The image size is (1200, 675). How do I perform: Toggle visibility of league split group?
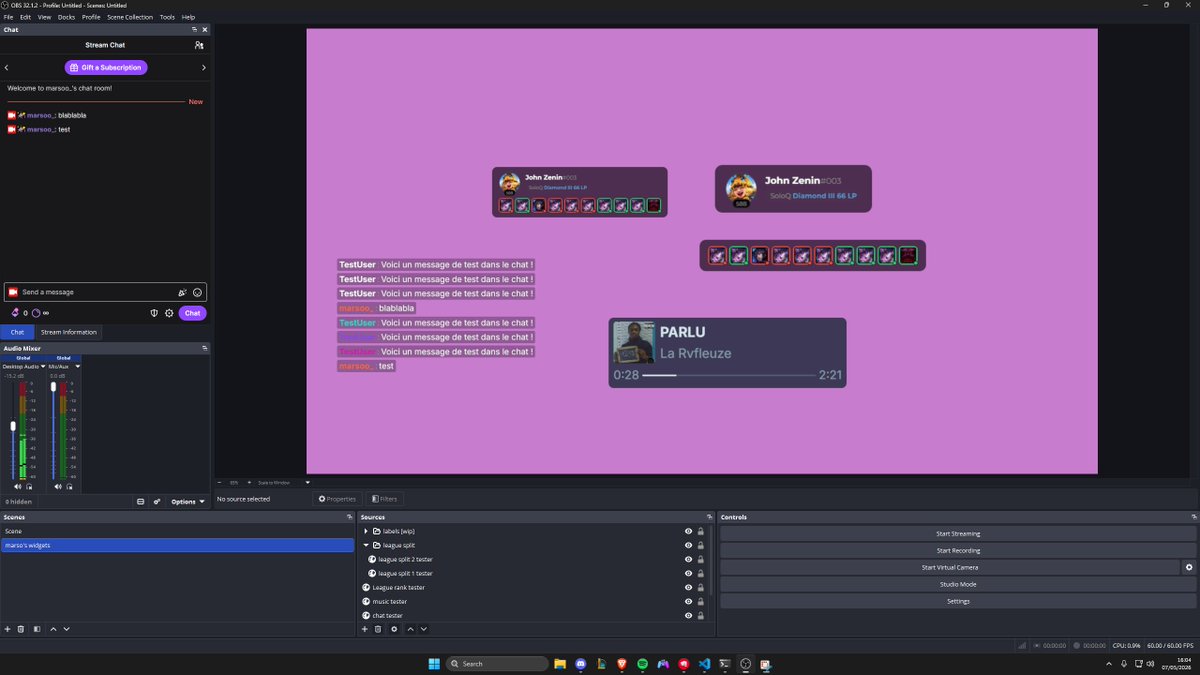[688, 545]
